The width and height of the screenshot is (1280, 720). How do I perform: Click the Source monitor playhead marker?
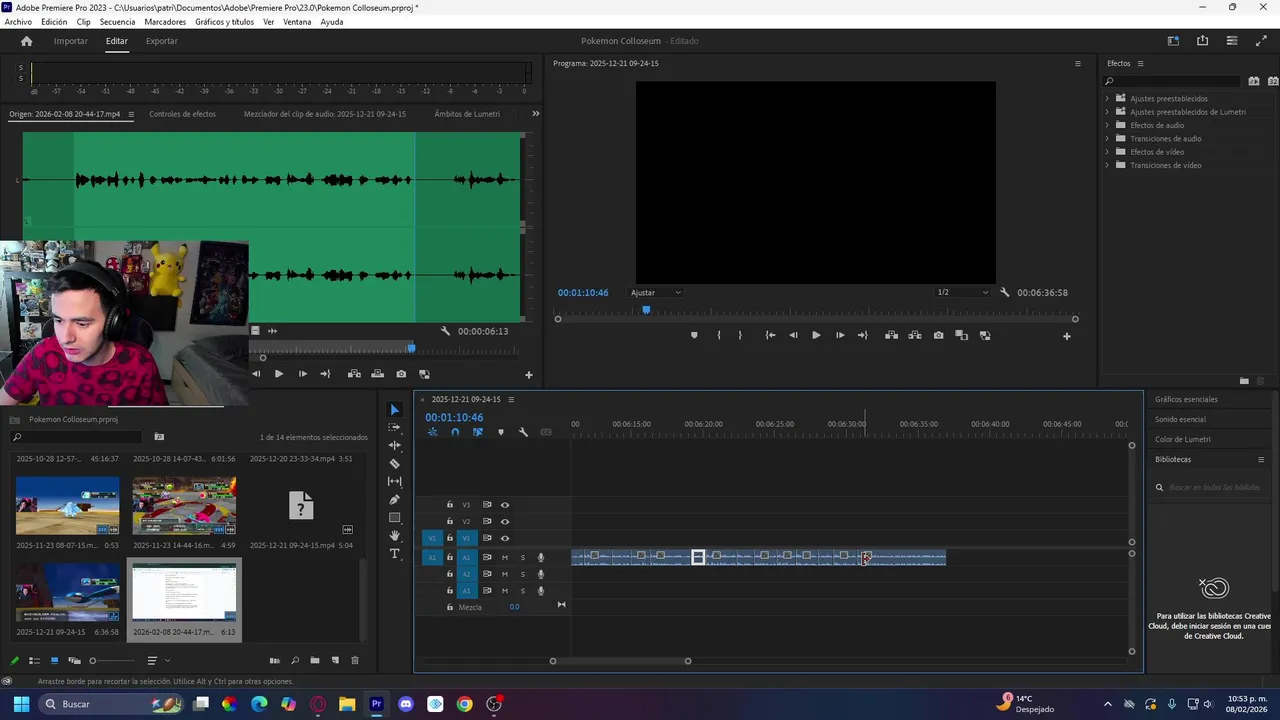411,347
